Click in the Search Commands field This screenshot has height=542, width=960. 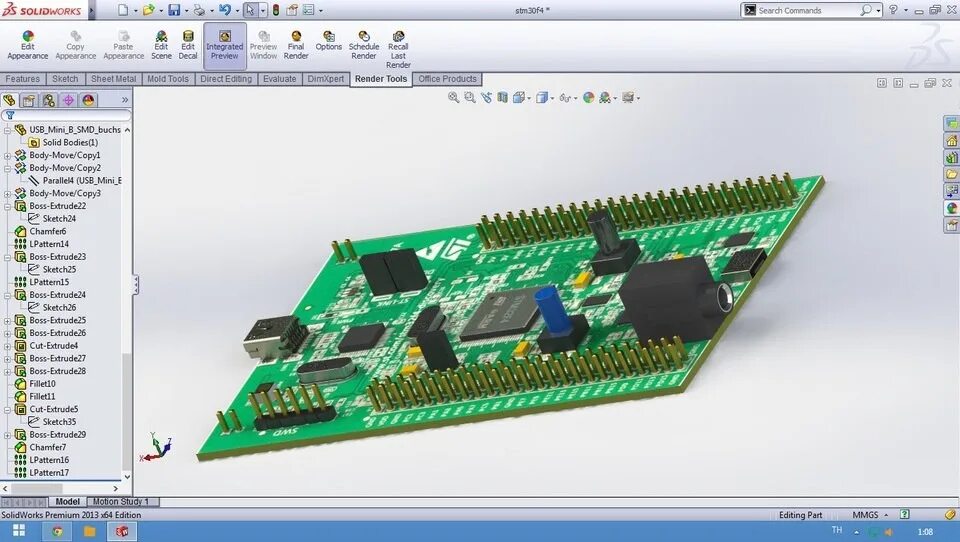[806, 10]
